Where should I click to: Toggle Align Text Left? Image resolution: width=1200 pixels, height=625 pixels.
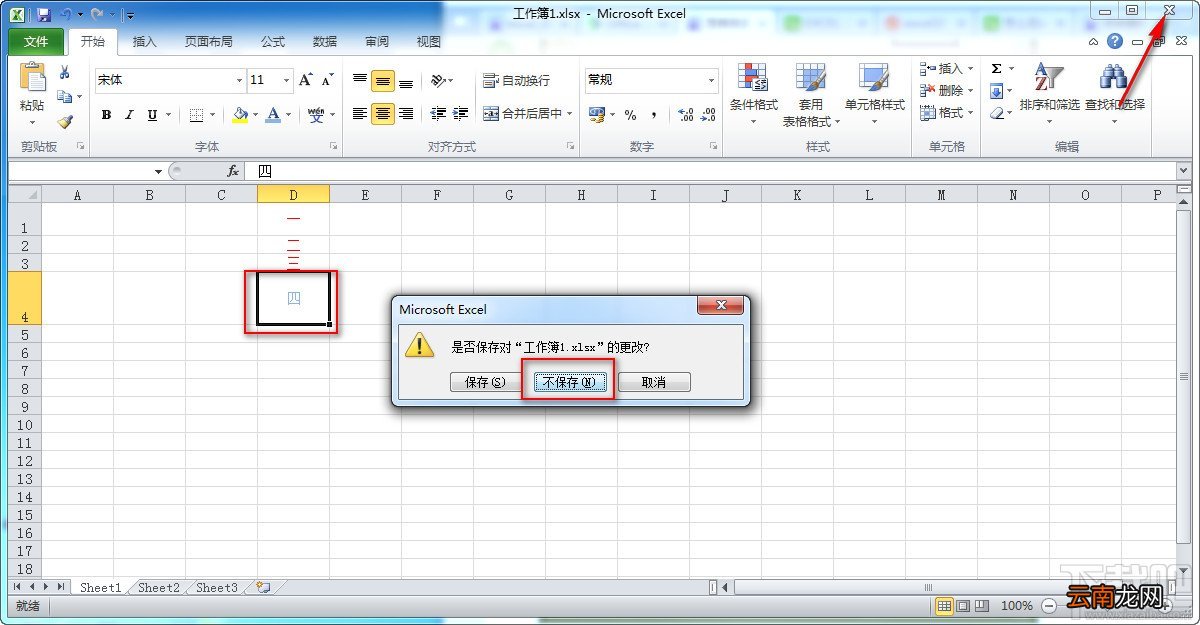tap(360, 114)
